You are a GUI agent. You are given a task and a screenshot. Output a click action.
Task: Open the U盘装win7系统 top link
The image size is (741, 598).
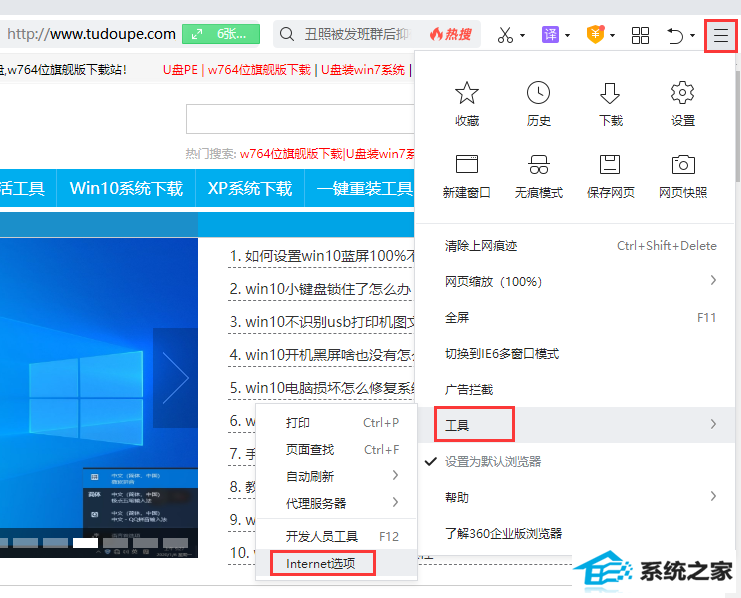[x=363, y=69]
